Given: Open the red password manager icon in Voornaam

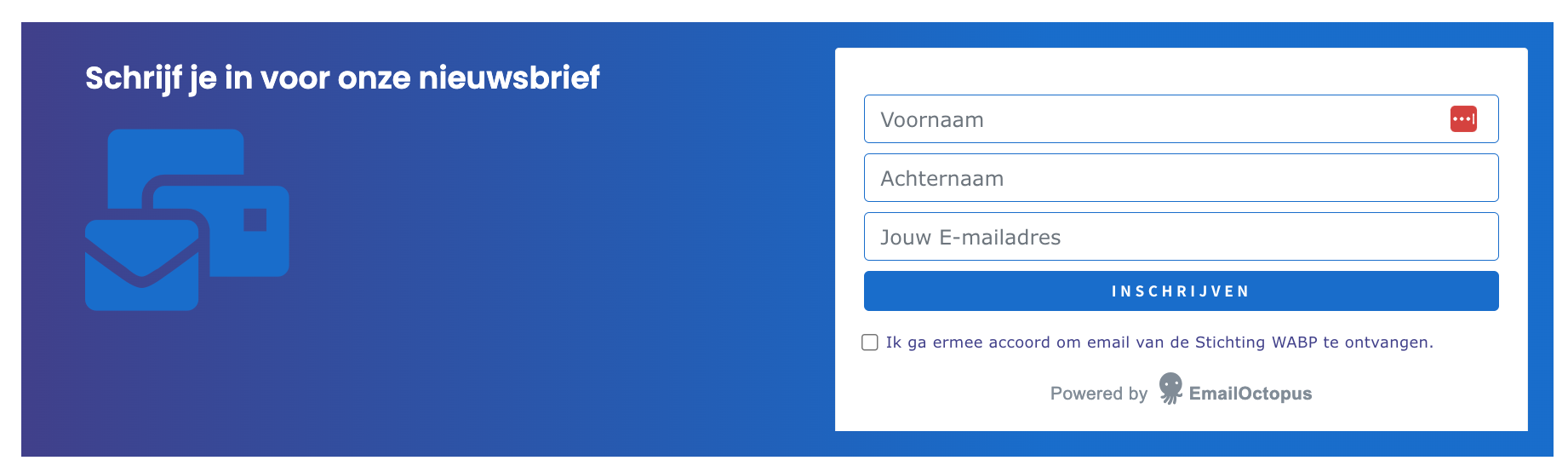Looking at the screenshot, I should click(1463, 119).
